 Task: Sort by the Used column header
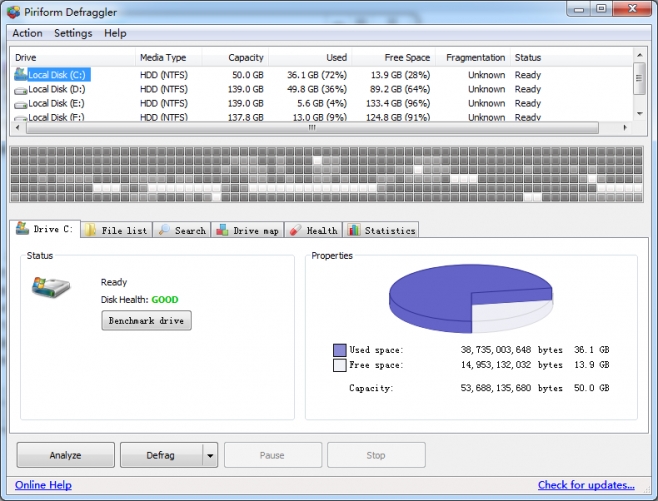coord(310,57)
